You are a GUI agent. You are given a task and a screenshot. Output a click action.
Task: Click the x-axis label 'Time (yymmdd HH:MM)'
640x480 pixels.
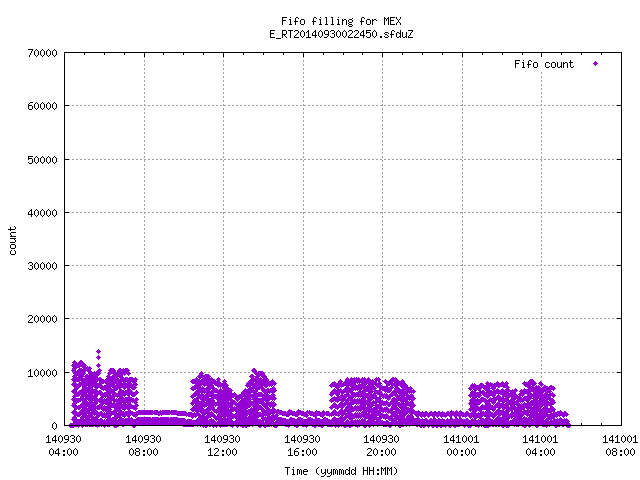[341, 471]
